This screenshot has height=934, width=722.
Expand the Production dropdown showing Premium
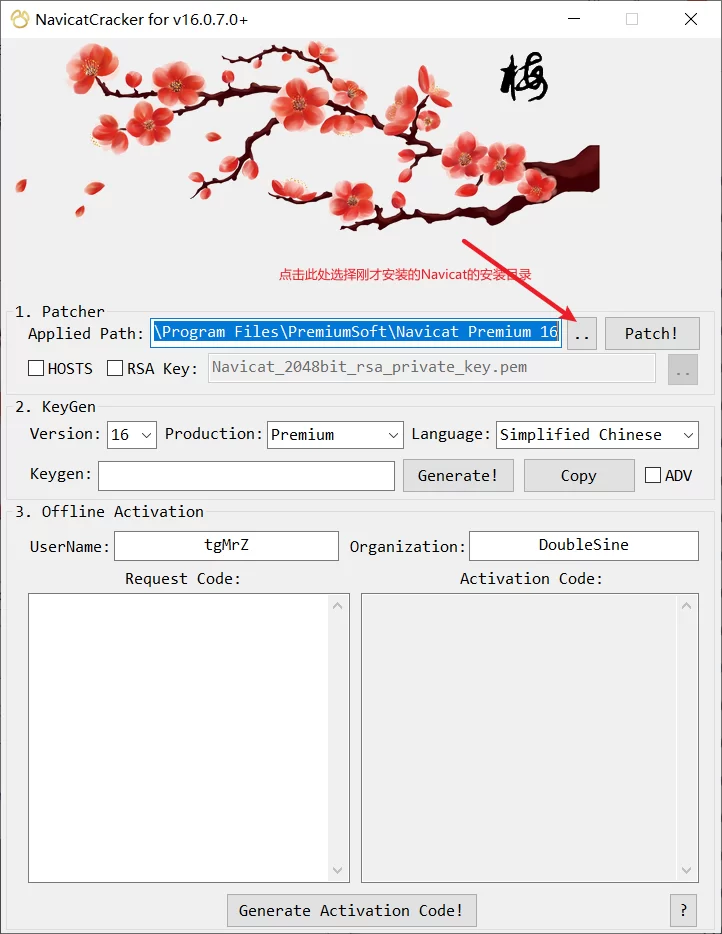pyautogui.click(x=335, y=434)
